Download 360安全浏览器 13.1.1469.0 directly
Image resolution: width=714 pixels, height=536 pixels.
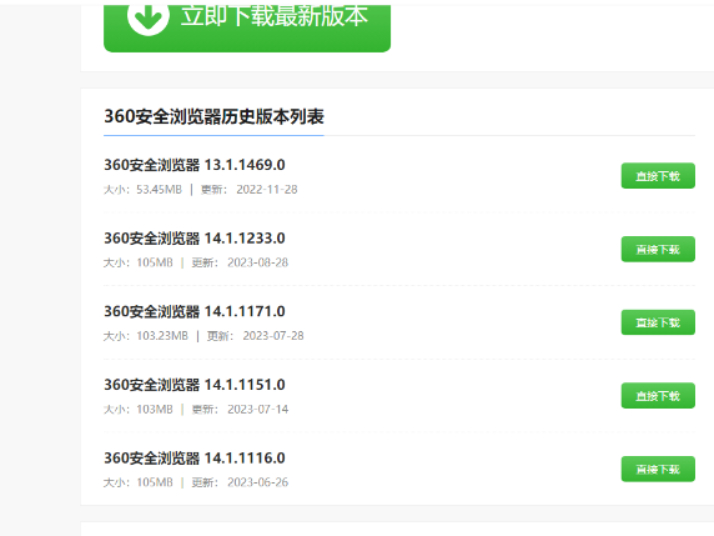[658, 176]
